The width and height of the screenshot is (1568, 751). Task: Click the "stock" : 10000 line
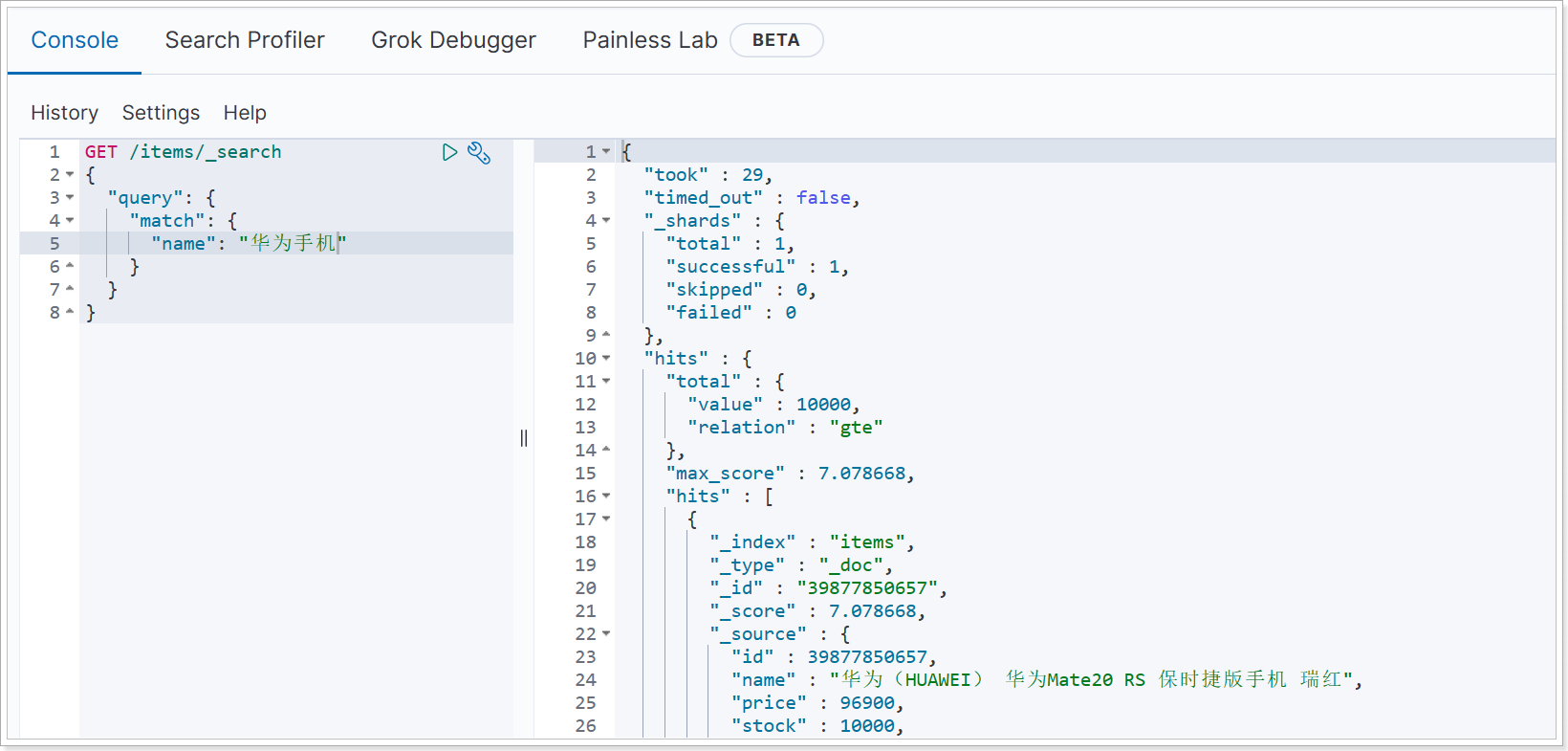tap(817, 726)
